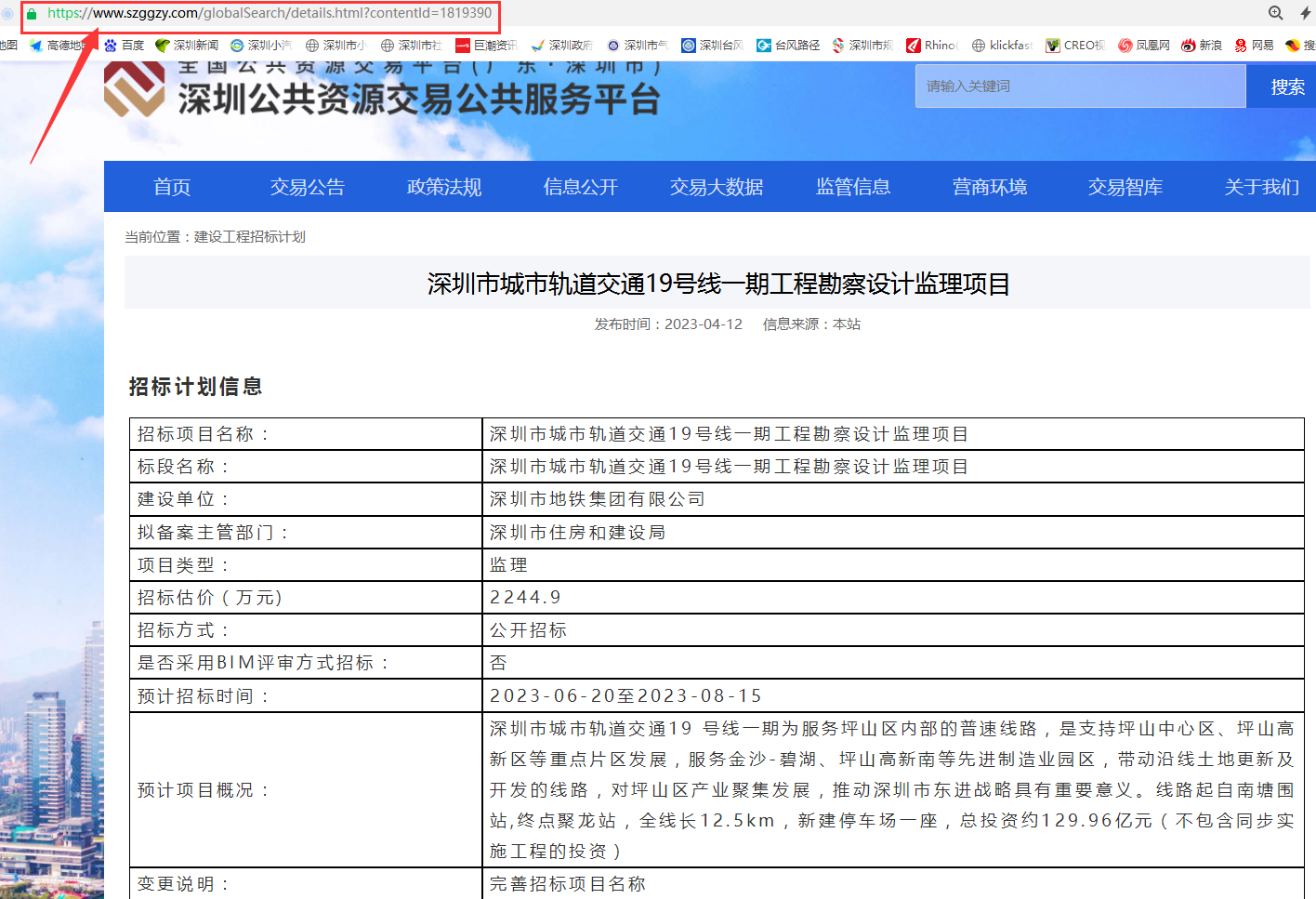1316x899 pixels.
Task: Open 交易公告 navigation menu
Action: tap(308, 187)
